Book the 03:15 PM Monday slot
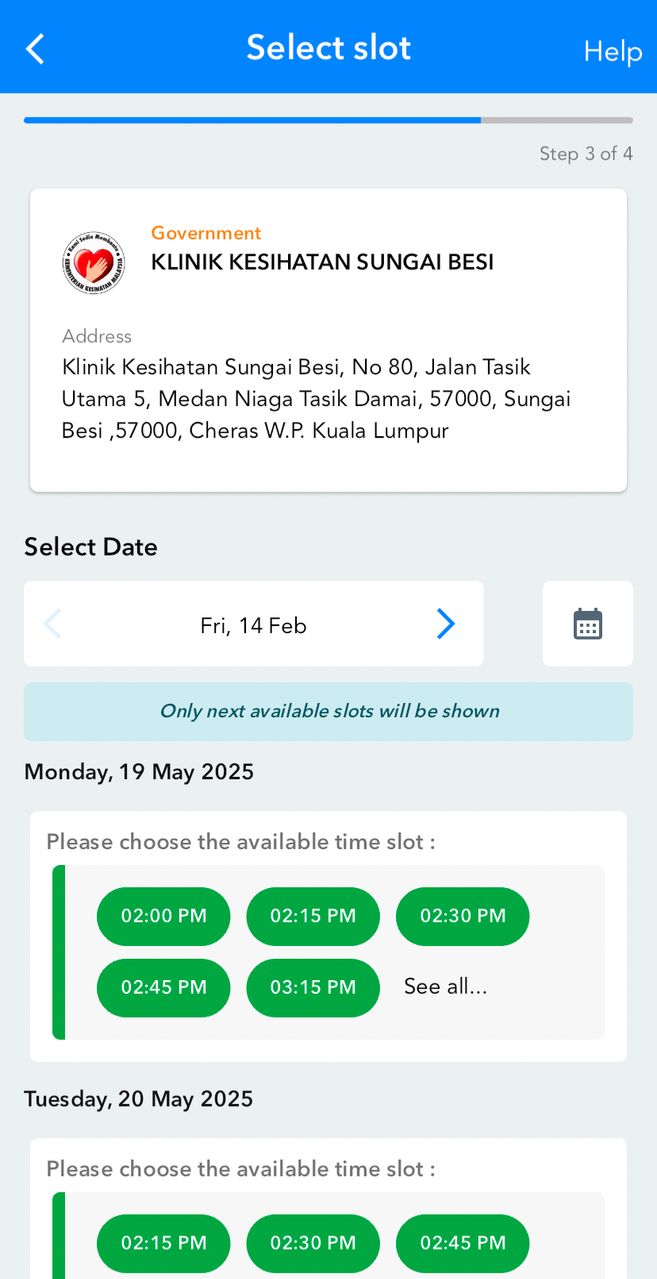Viewport: 657px width, 1279px height. 313,988
